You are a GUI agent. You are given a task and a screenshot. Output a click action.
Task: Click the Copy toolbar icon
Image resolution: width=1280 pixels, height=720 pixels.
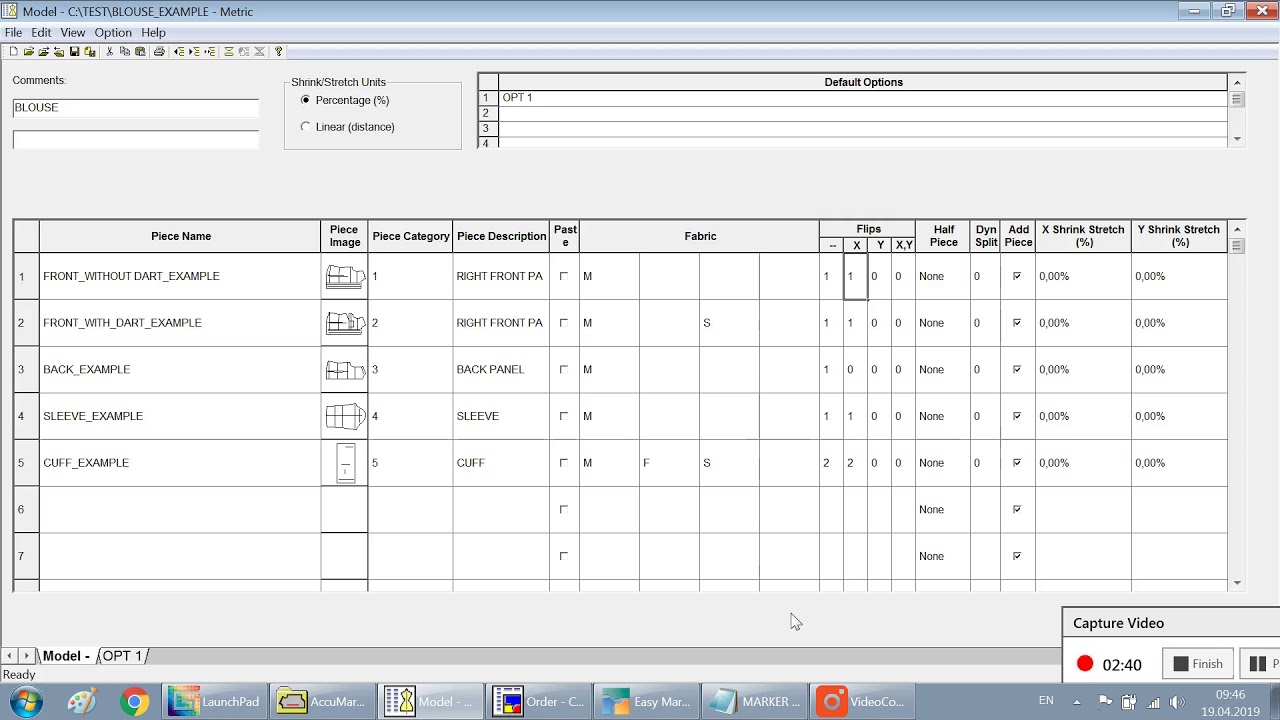pyautogui.click(x=125, y=52)
